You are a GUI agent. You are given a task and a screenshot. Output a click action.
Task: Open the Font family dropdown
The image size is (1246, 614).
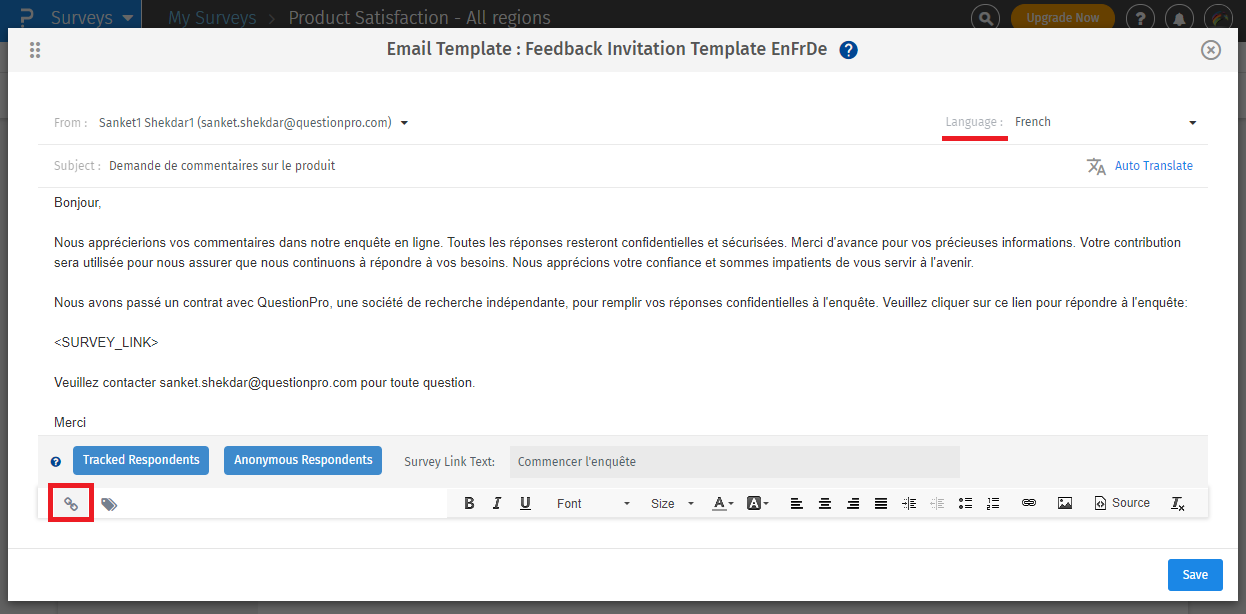(x=593, y=503)
